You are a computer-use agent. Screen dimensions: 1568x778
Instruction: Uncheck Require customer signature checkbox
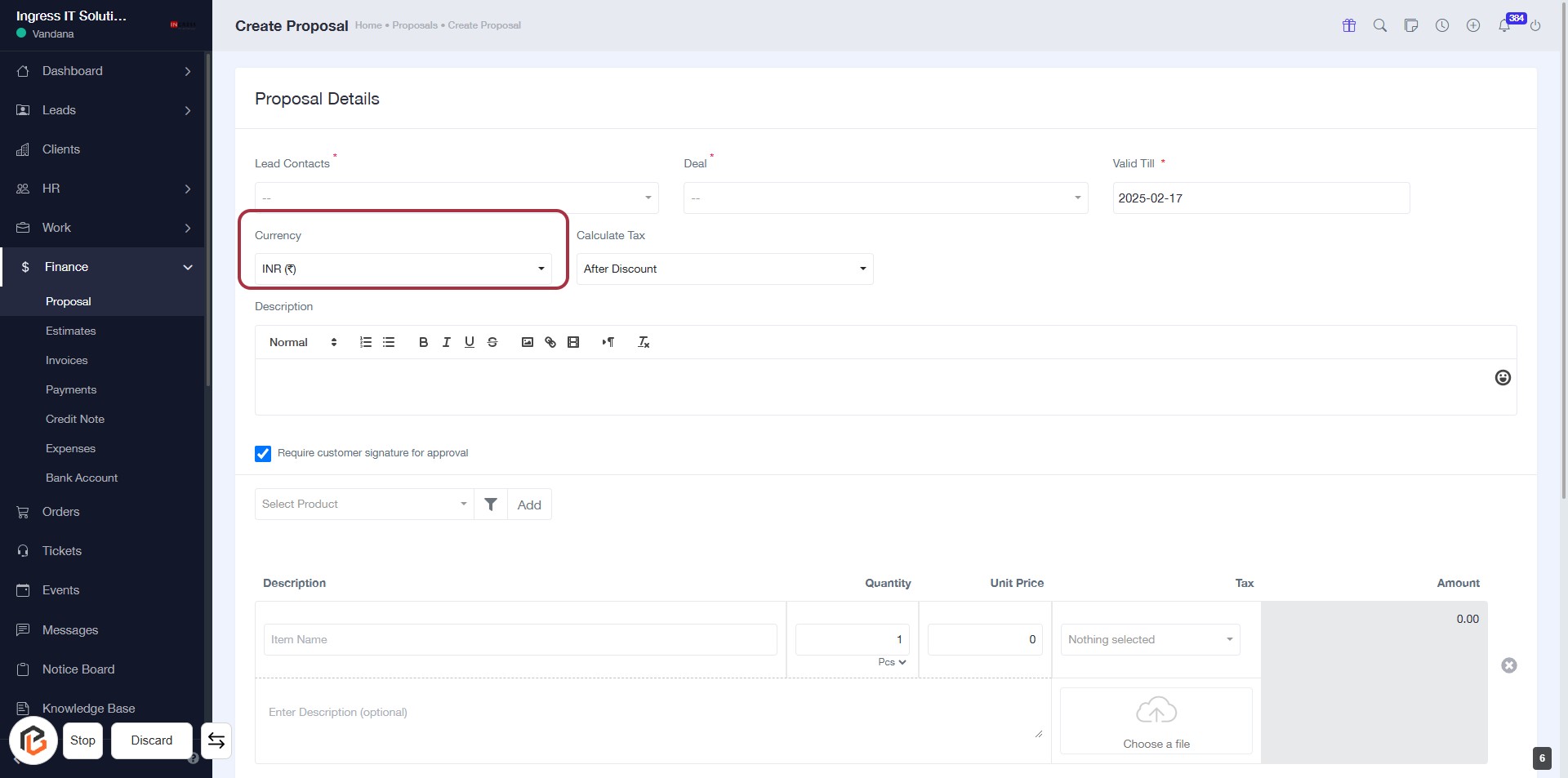tap(263, 454)
